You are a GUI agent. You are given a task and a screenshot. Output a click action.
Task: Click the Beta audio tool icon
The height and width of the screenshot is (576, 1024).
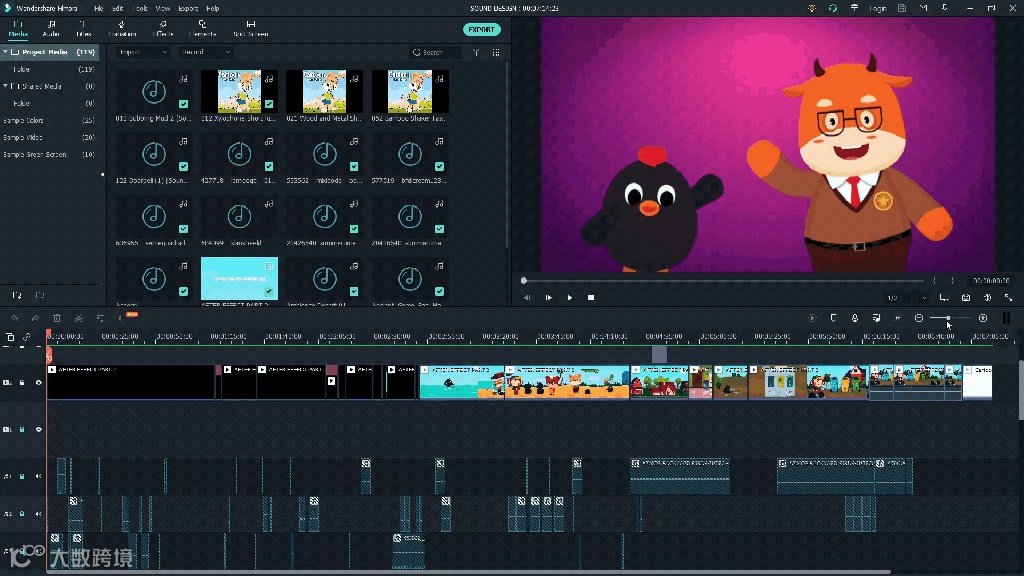click(x=122, y=318)
